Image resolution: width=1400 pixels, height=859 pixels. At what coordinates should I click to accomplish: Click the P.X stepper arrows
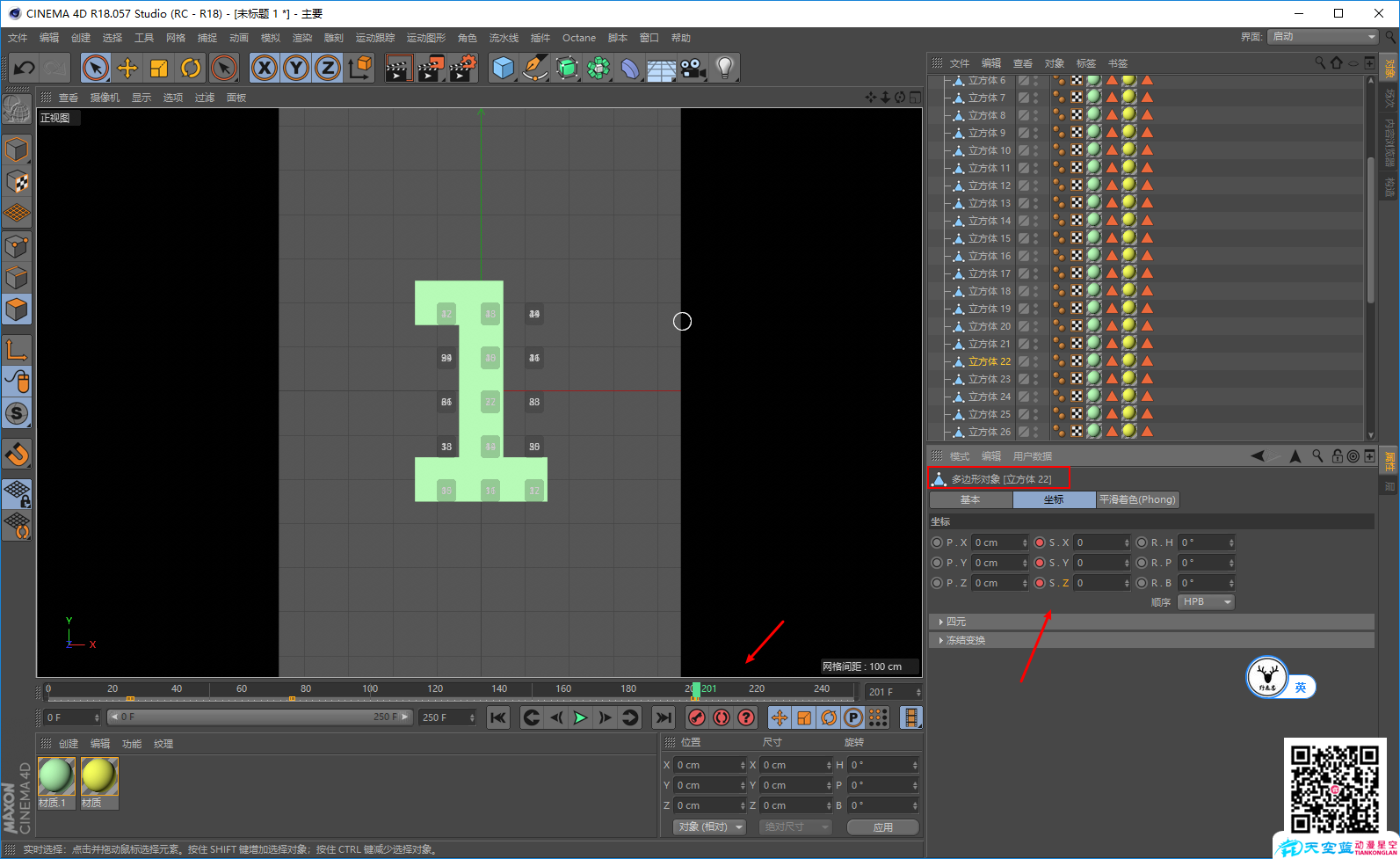[x=1025, y=542]
